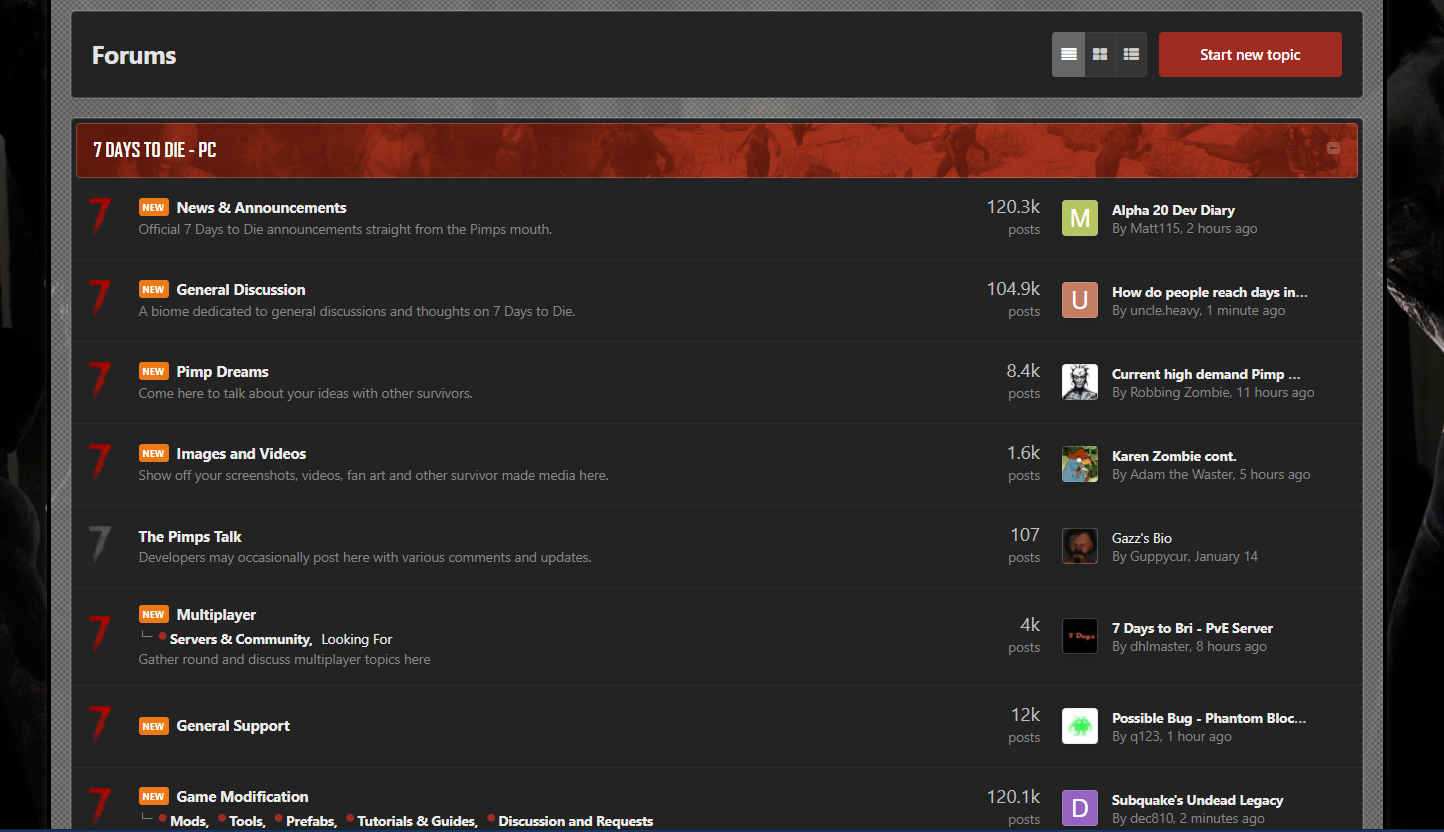
Task: Open the Alpha 20 Dev Diary topic
Action: click(1173, 210)
